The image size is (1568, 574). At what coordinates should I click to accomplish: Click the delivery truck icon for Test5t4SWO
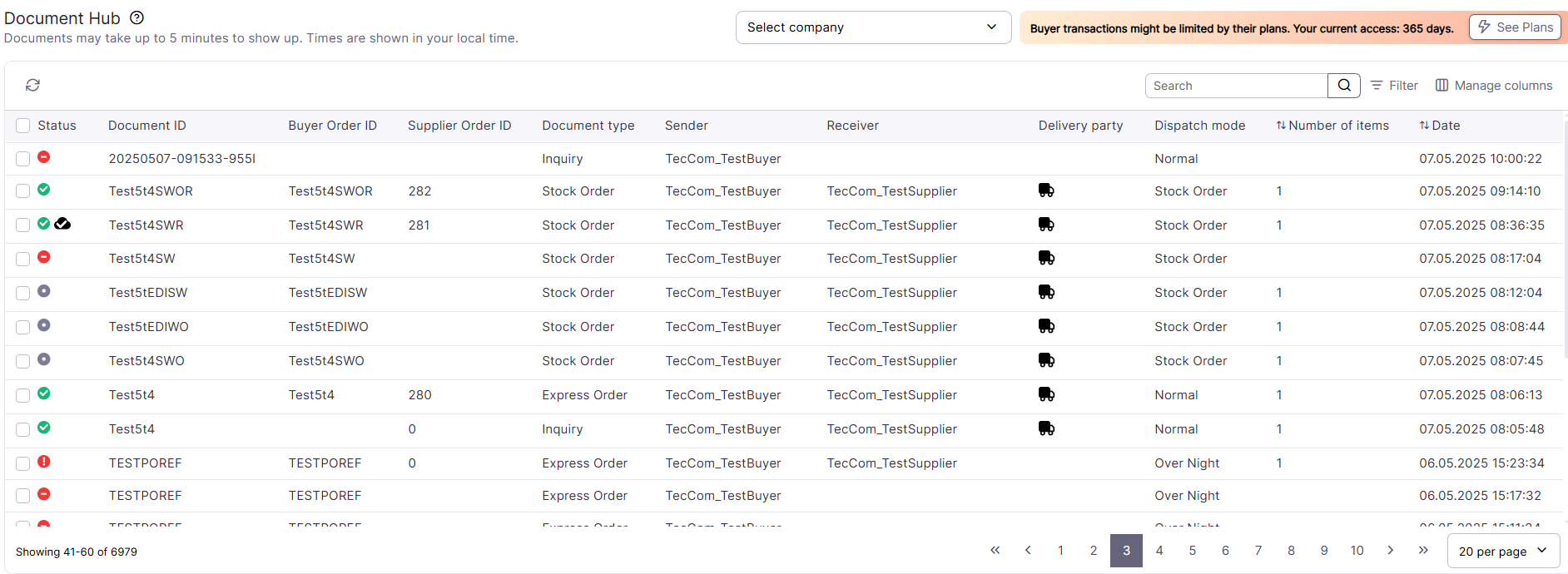[1046, 360]
